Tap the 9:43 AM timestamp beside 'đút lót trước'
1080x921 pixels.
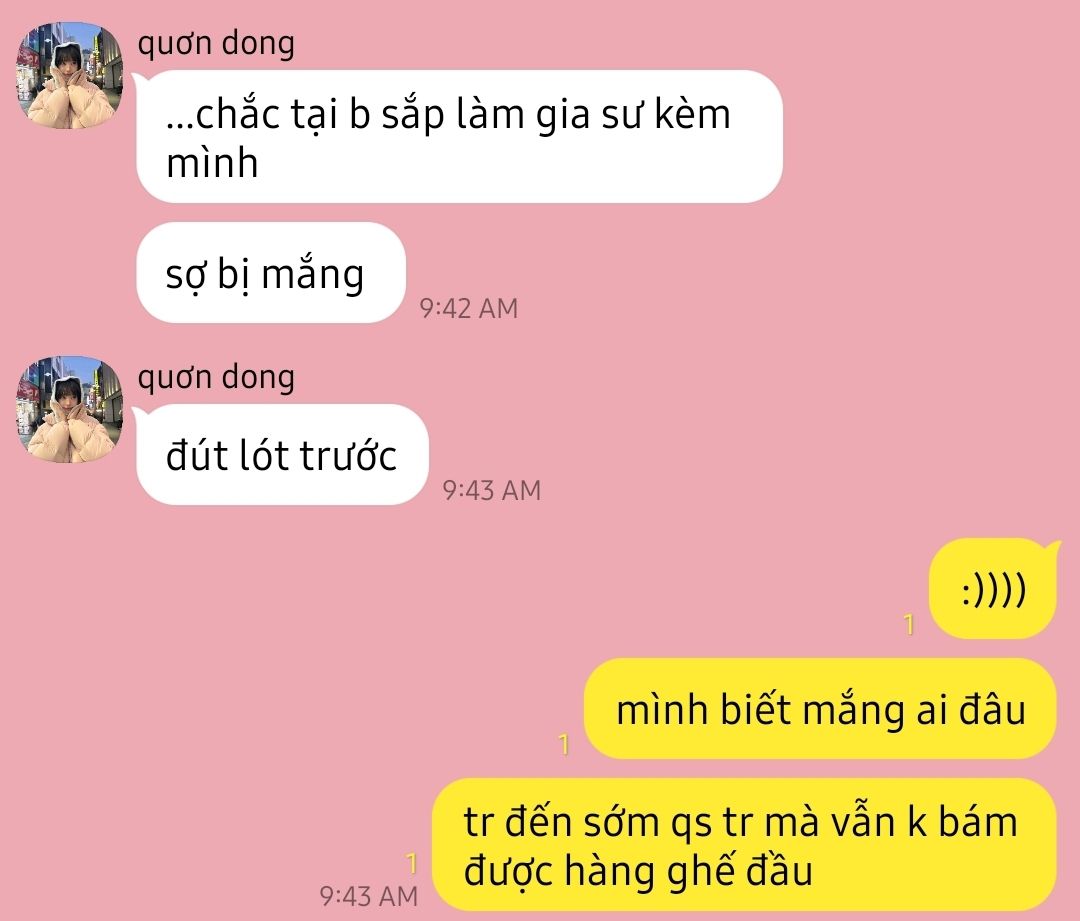[492, 490]
